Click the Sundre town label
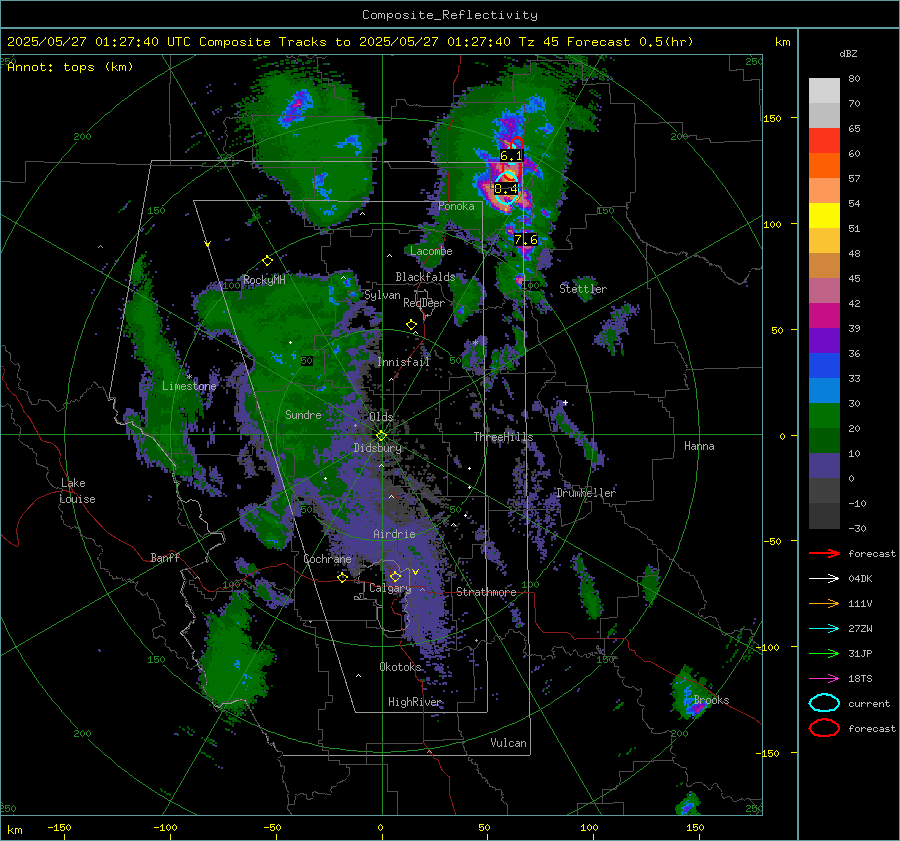 coord(303,414)
